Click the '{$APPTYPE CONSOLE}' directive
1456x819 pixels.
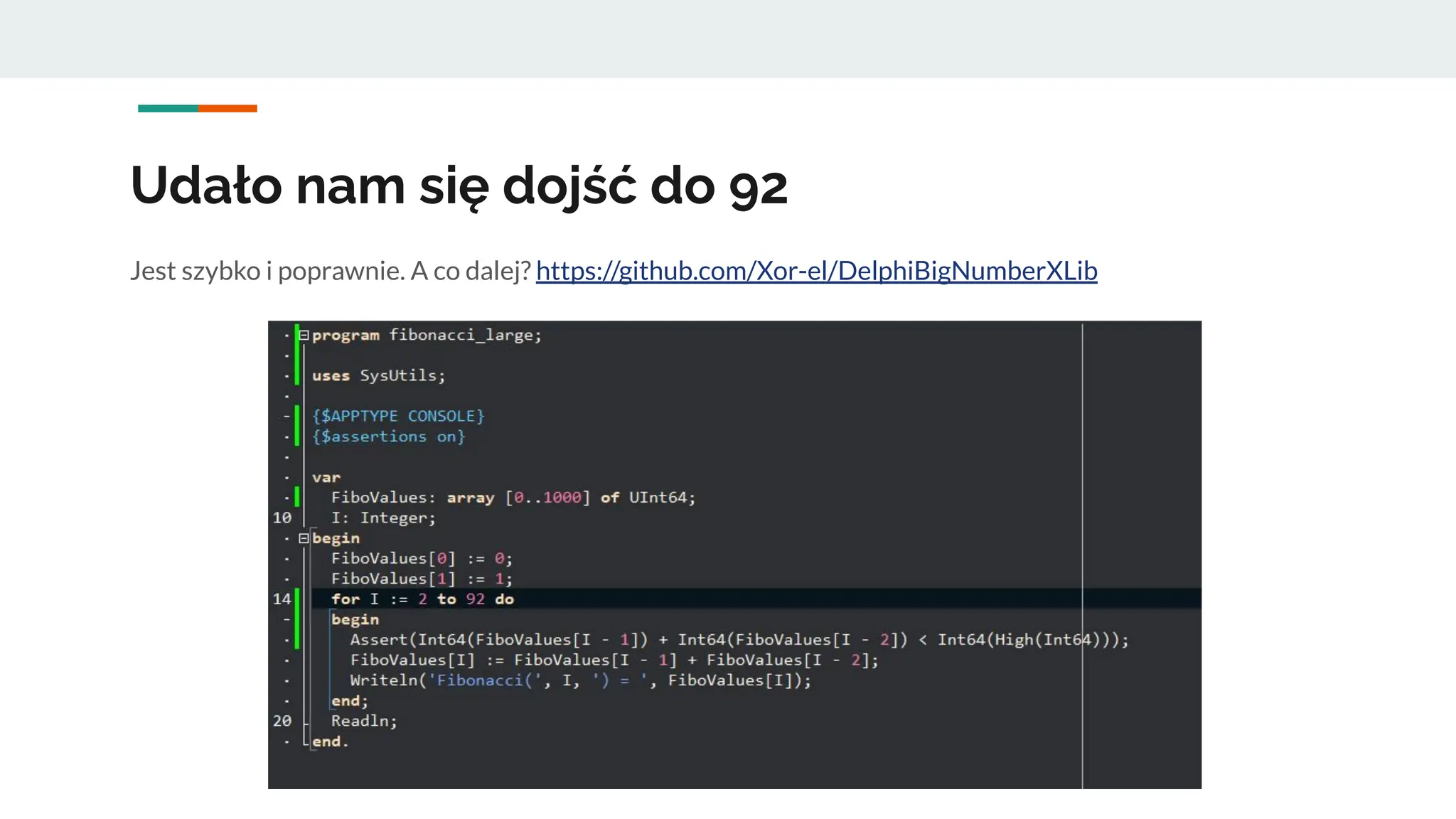(398, 416)
